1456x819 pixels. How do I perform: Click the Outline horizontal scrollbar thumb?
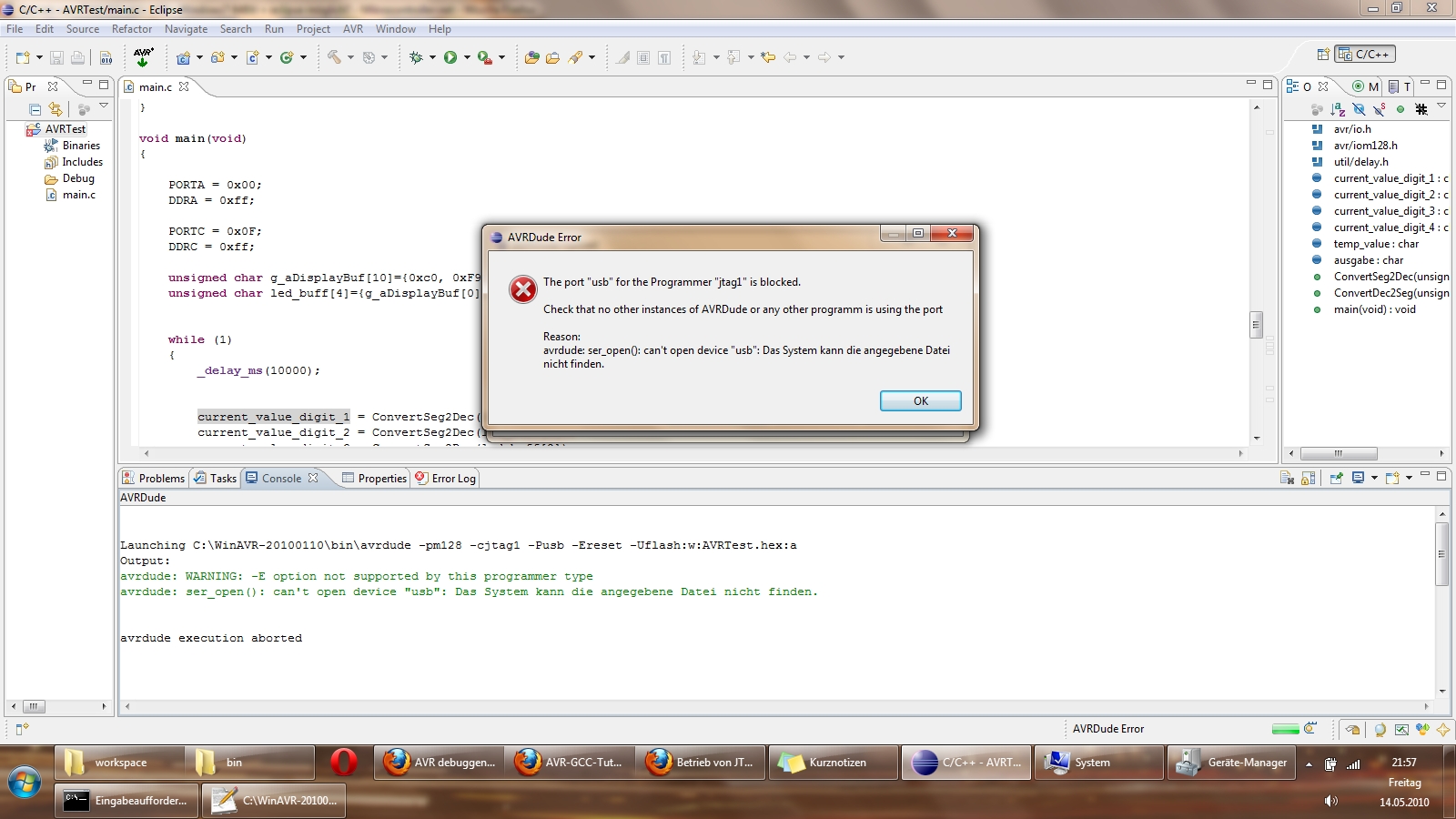1338,453
